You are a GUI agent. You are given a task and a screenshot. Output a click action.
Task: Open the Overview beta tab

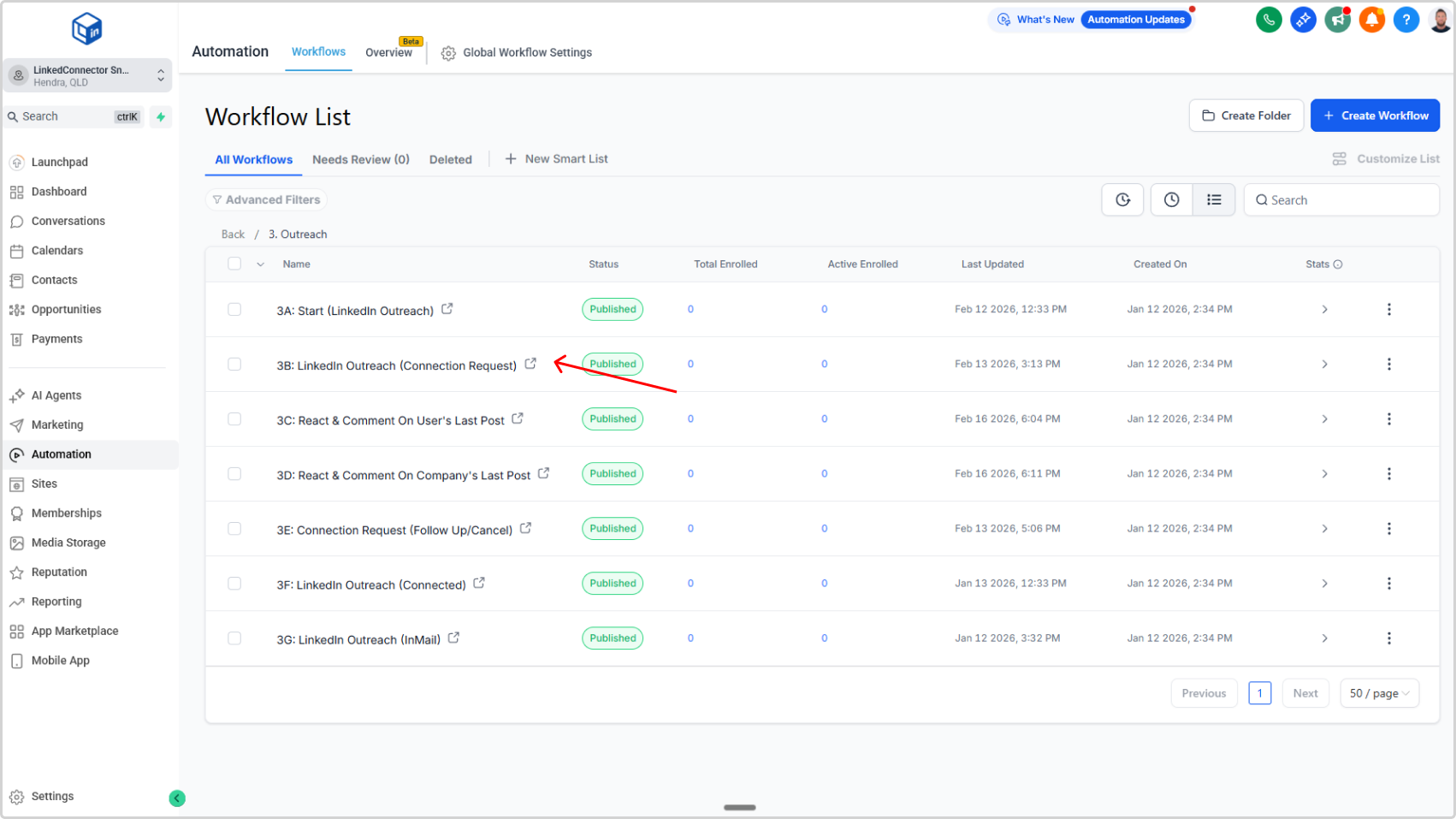tap(388, 52)
